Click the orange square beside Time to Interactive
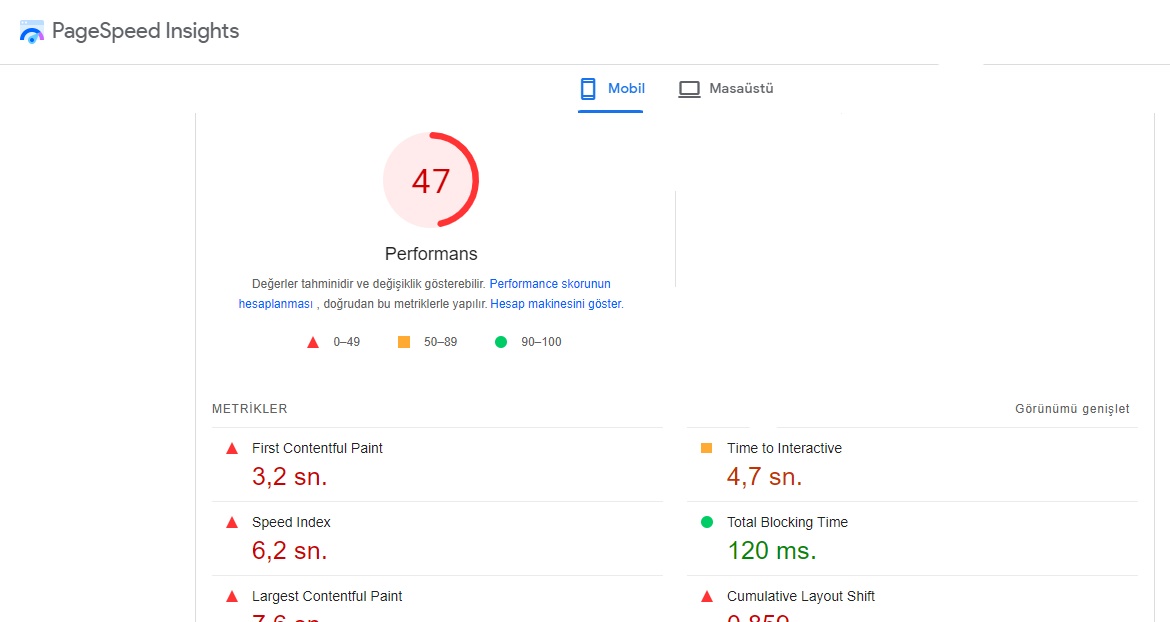 coord(709,448)
